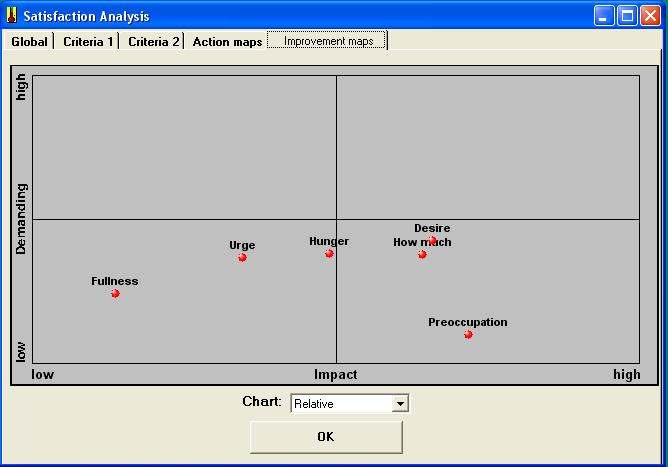Switch to the Action maps tab
This screenshot has height=467, width=668.
pyautogui.click(x=227, y=41)
